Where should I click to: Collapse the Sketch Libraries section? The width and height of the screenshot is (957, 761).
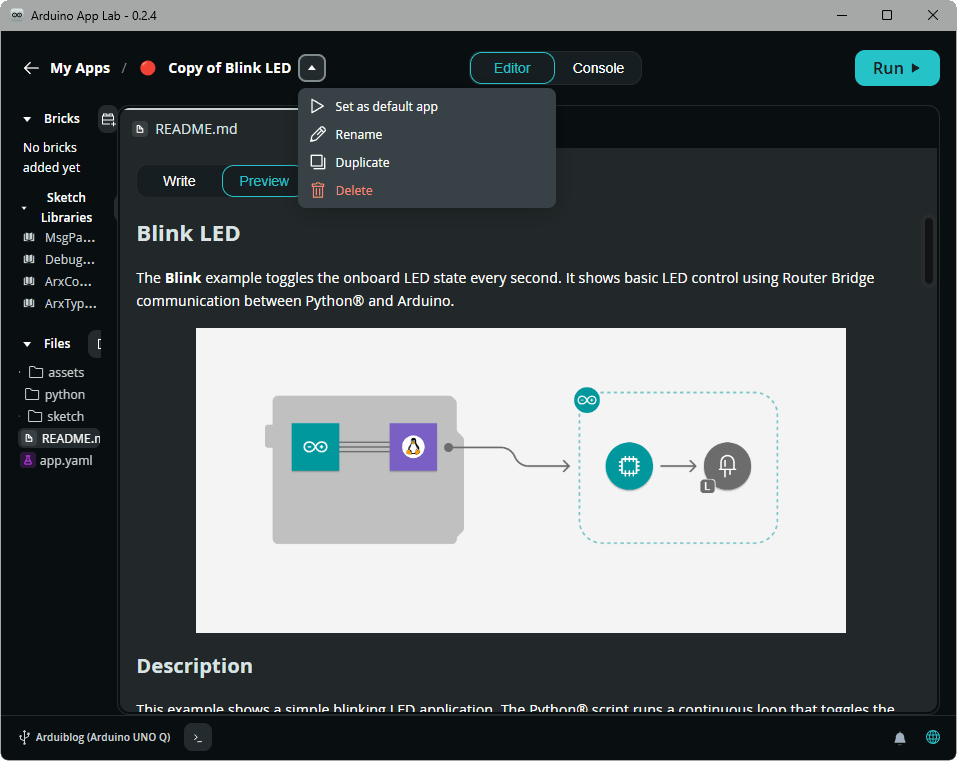24,208
